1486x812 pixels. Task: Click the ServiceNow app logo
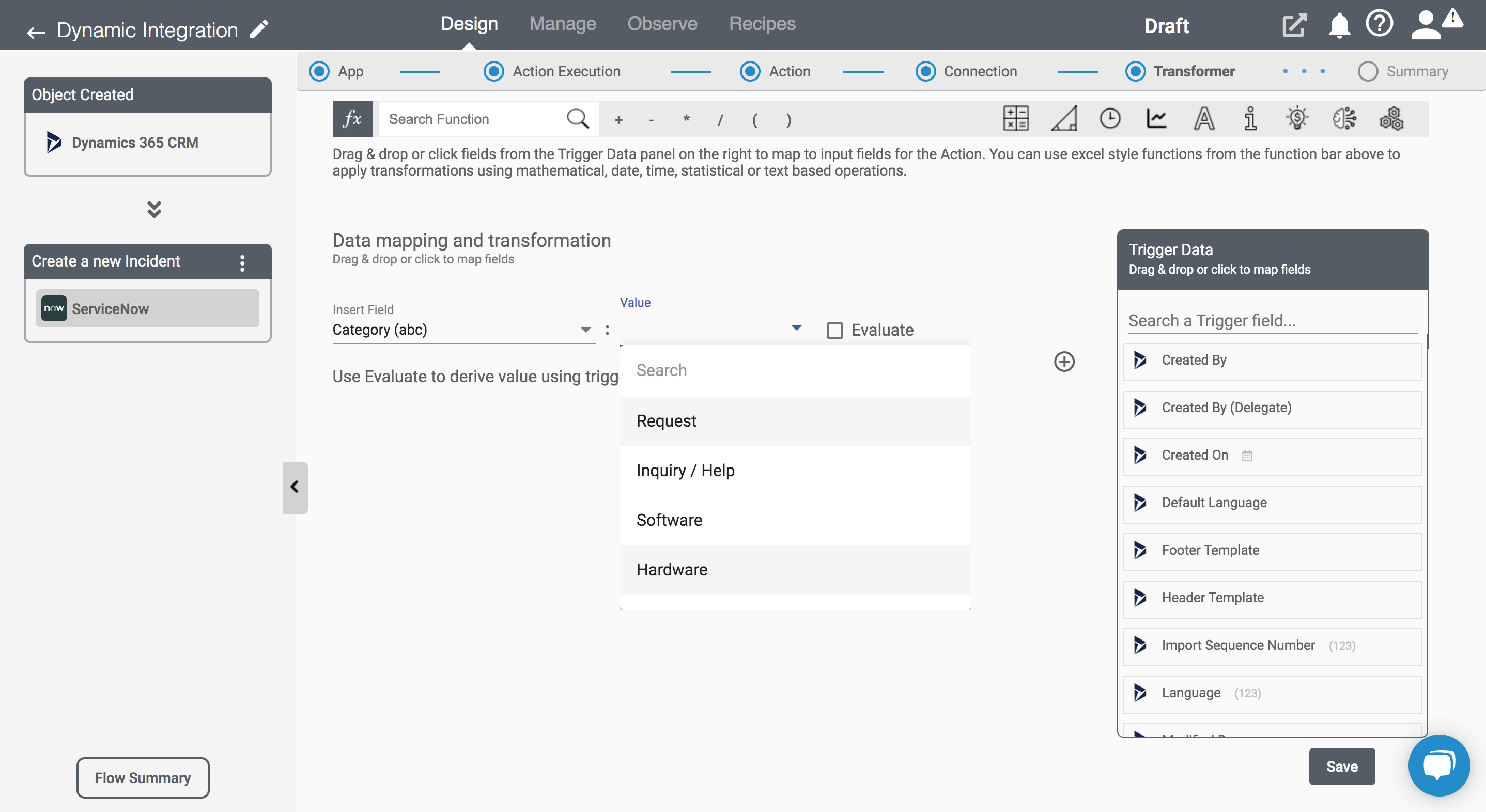coord(54,308)
